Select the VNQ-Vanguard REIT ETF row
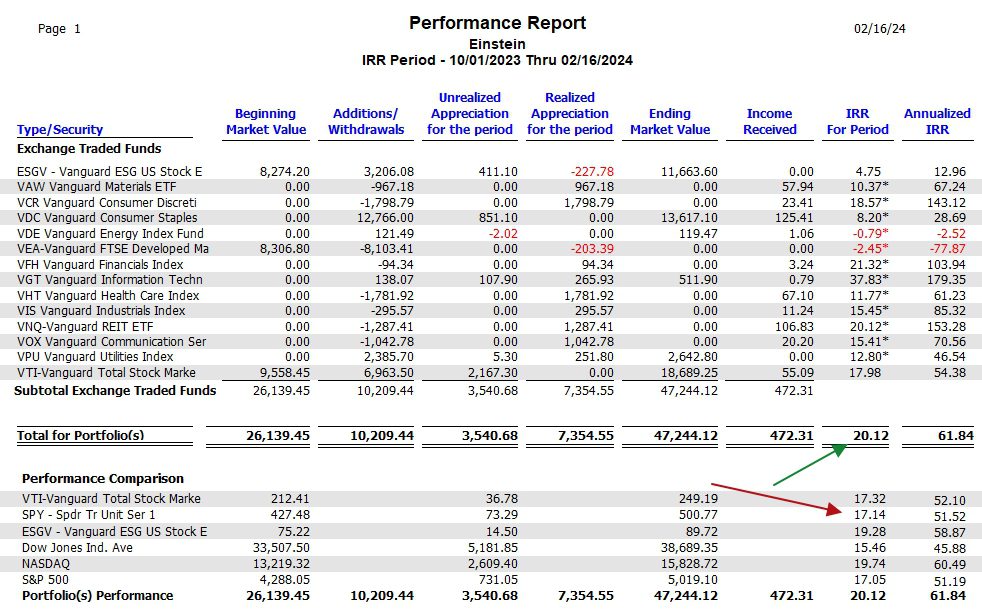The width and height of the screenshot is (982, 610). (x=491, y=326)
